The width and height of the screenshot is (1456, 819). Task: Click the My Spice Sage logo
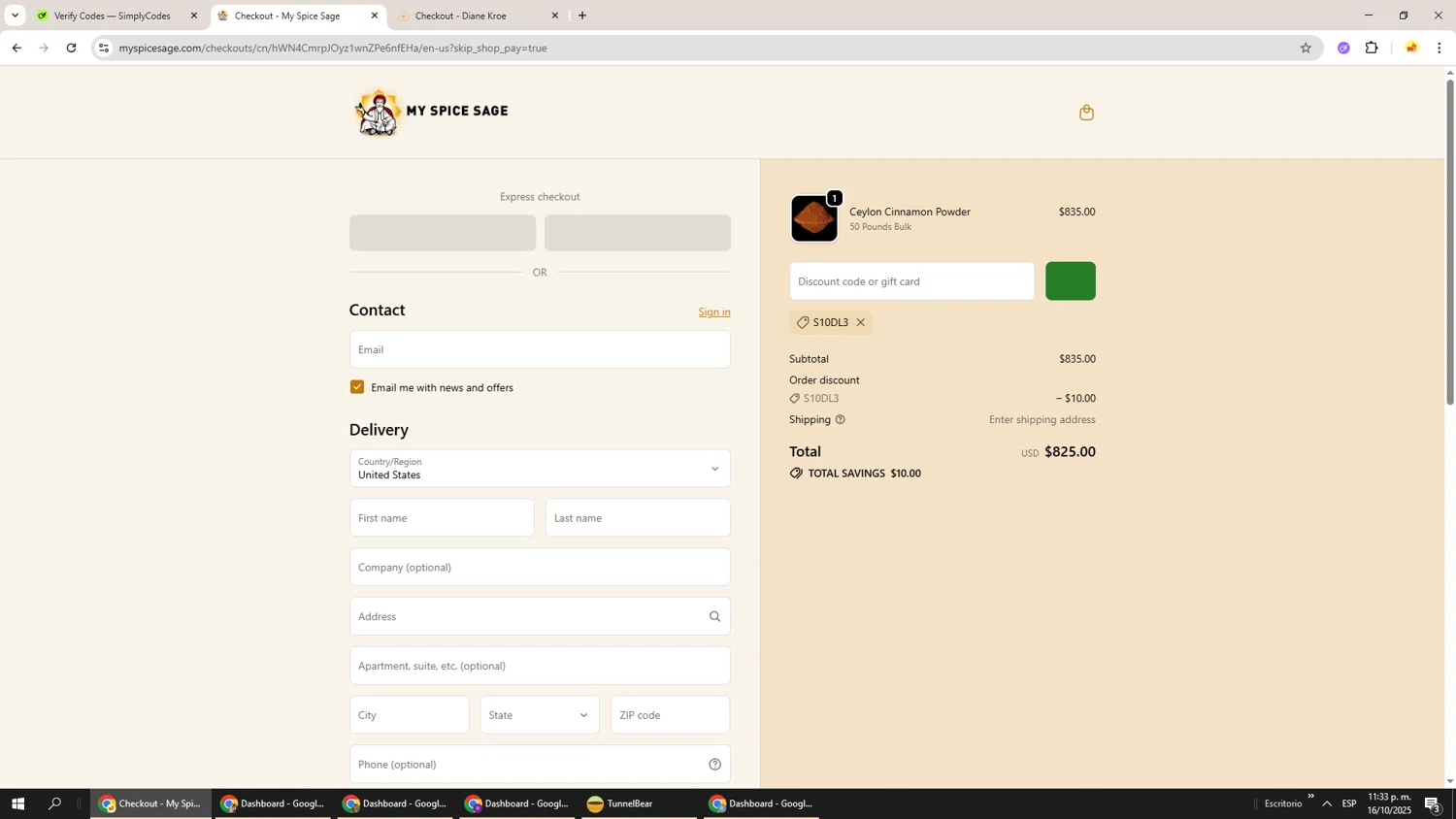[x=432, y=113]
